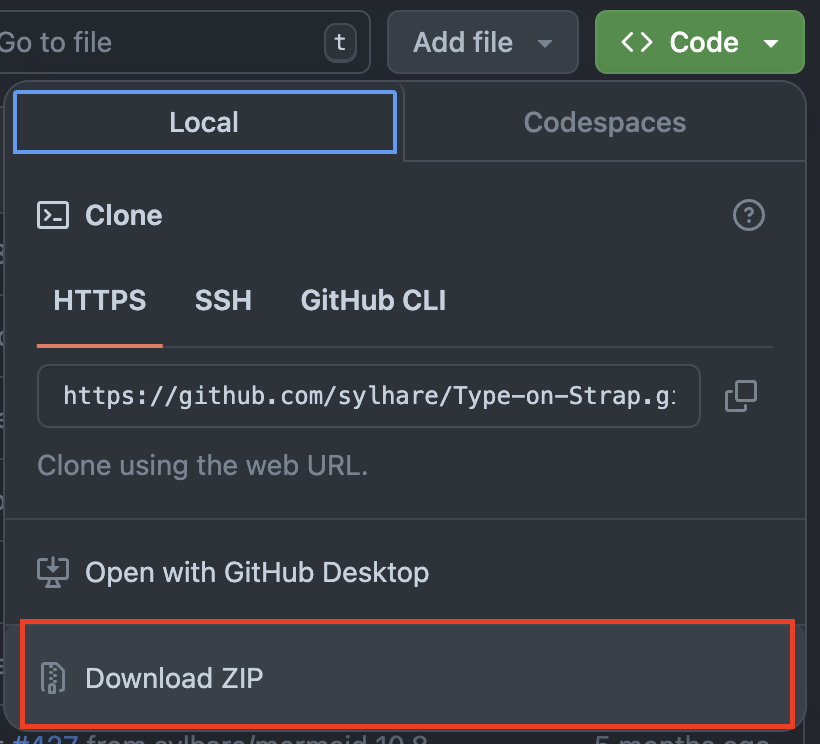Download the repository as ZIP
820x744 pixels.
(174, 678)
